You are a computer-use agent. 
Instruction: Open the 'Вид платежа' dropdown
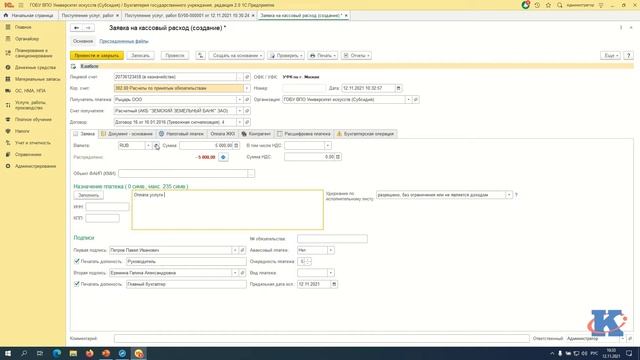coord(331,273)
